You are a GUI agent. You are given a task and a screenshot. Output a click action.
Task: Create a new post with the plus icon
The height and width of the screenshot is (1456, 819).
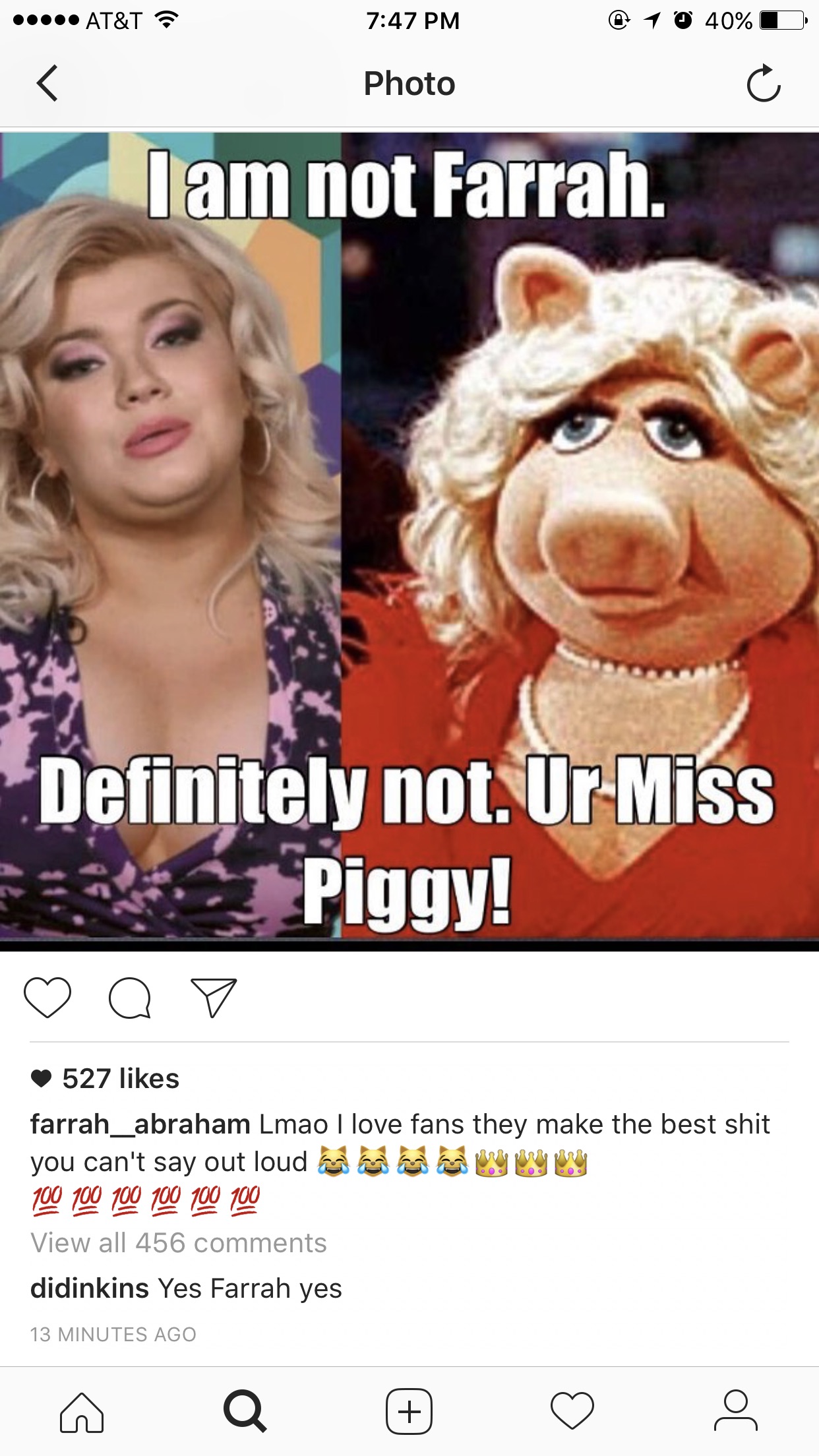[x=409, y=1412]
